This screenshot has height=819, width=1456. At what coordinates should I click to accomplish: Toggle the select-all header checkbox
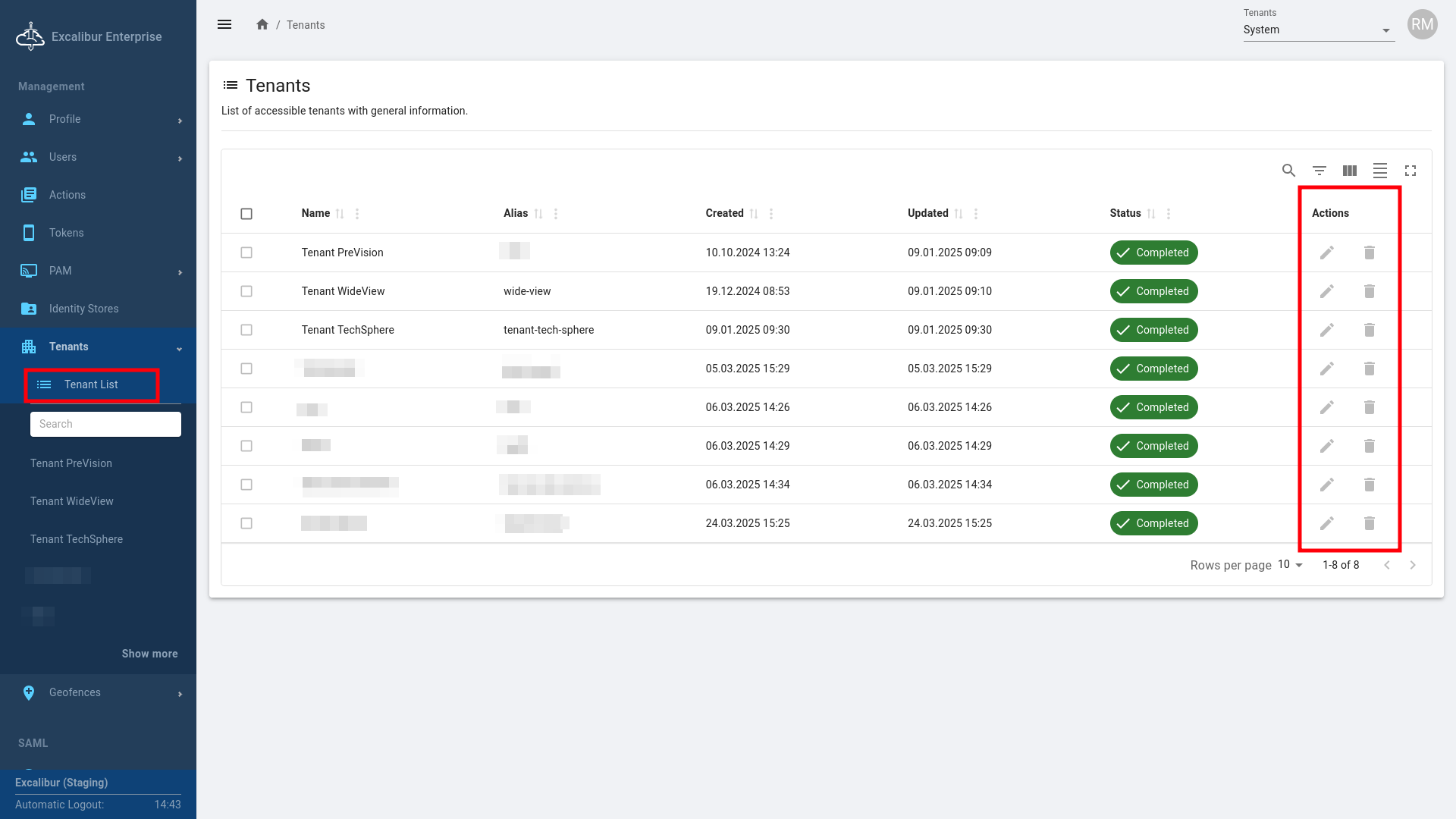point(246,214)
